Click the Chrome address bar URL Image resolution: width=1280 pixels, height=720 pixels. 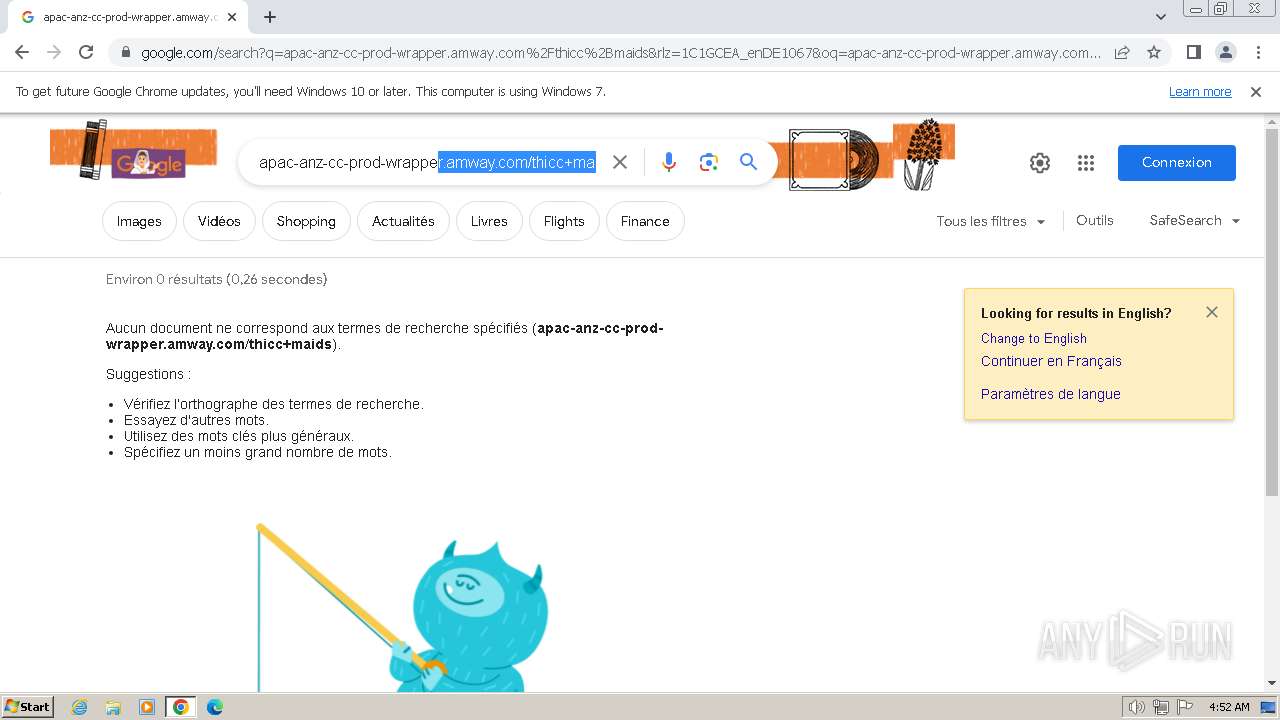click(620, 53)
